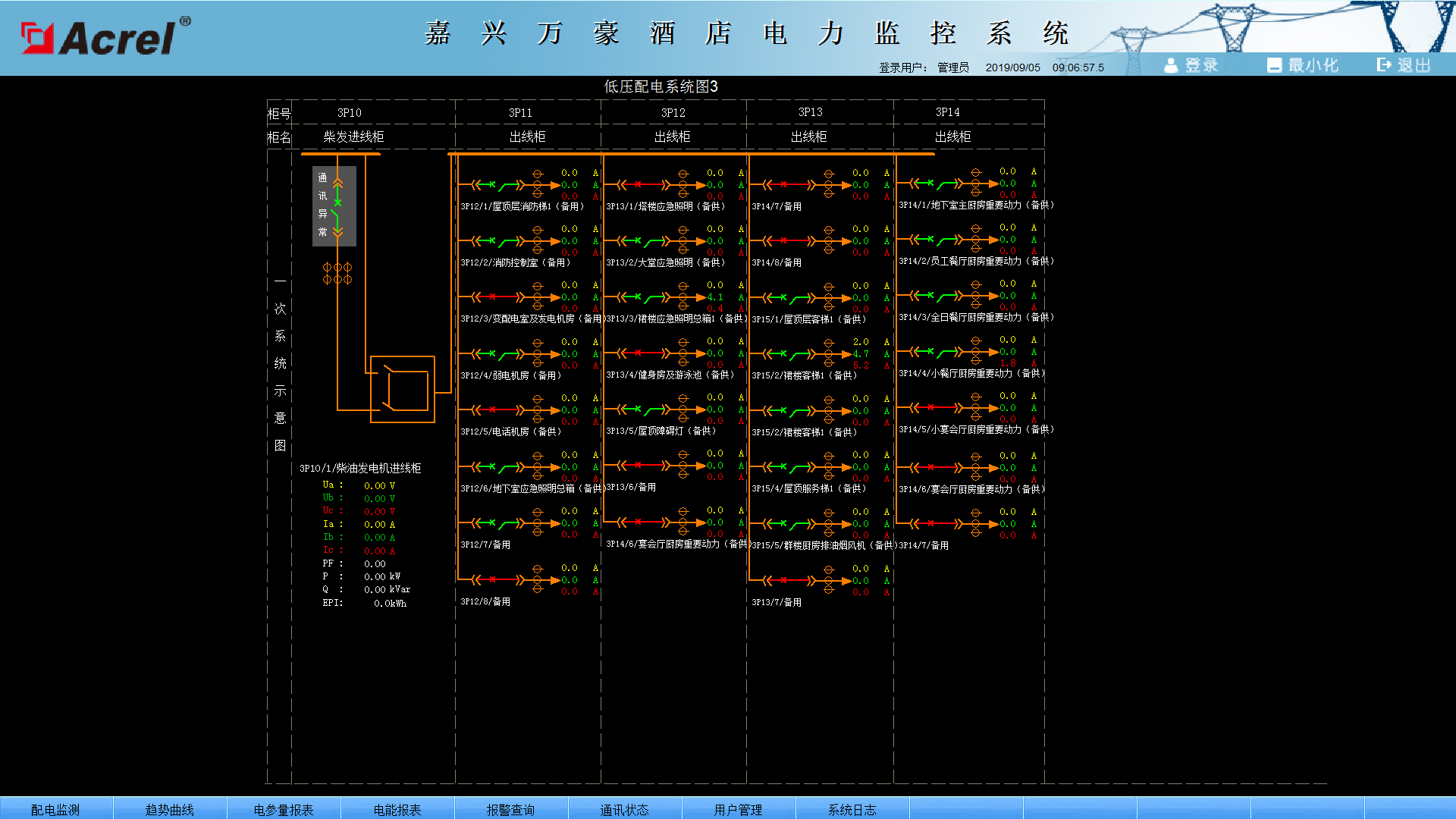Click breaker symbol of 3P13/5/屋顶障碍灯

(643, 409)
